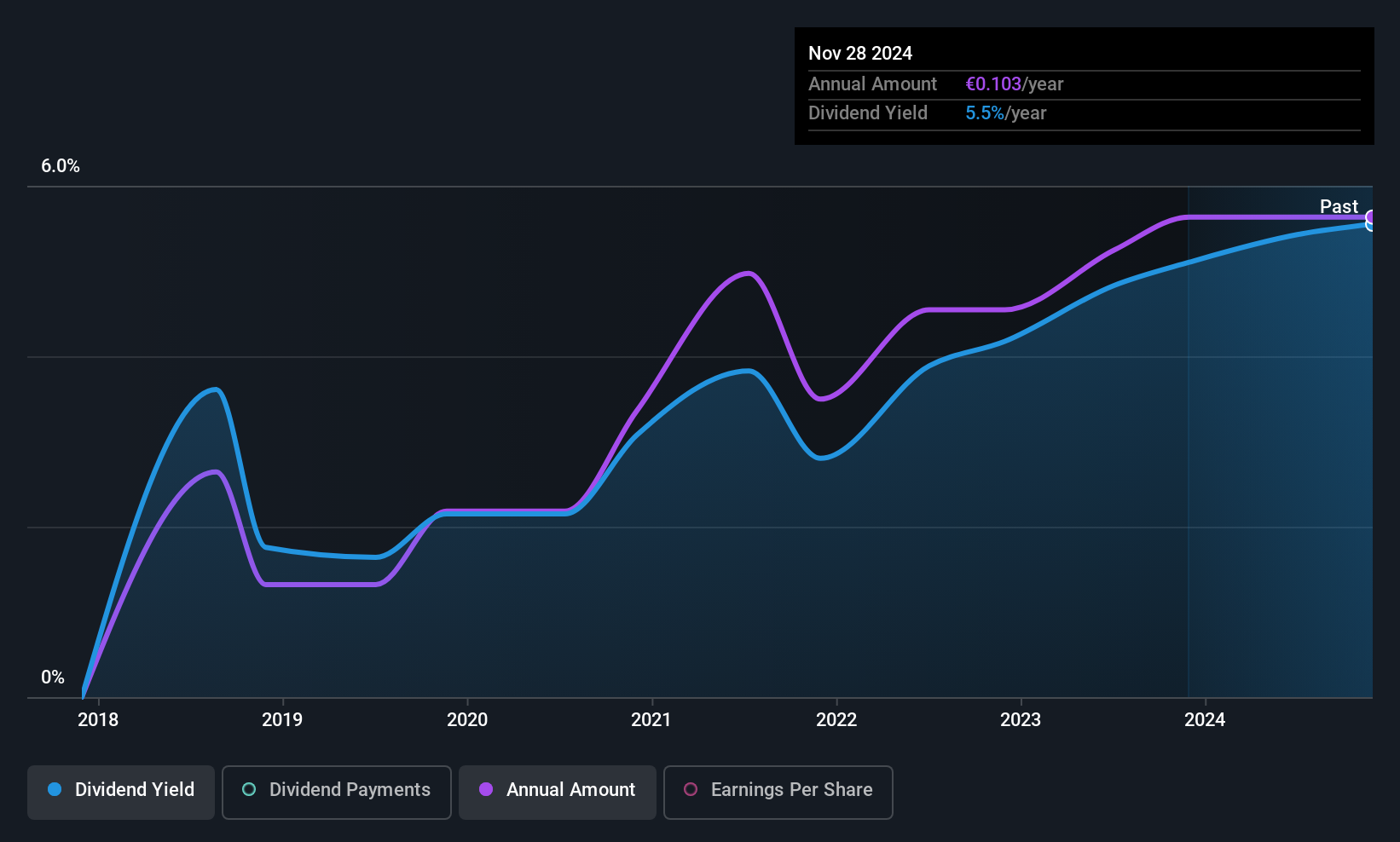Click the pink Earnings Per Share circle
Screen dimensions: 1400x842
691,789
